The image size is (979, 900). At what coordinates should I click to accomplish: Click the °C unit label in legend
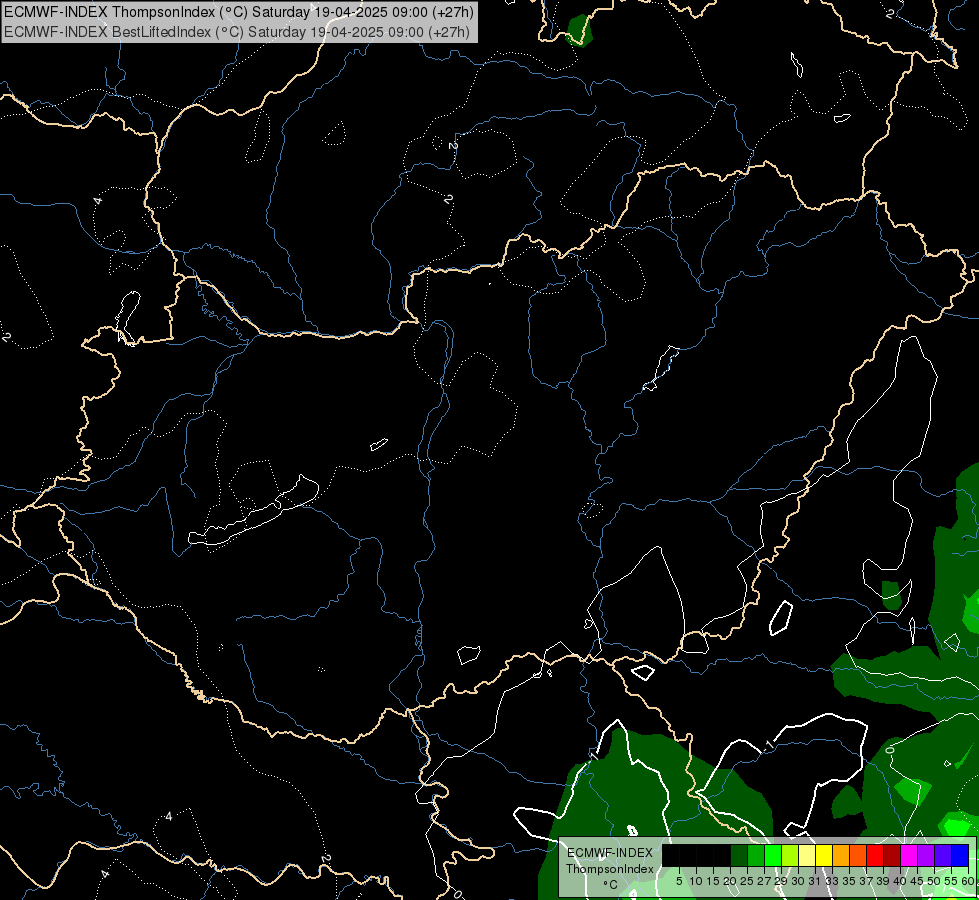pyautogui.click(x=611, y=884)
